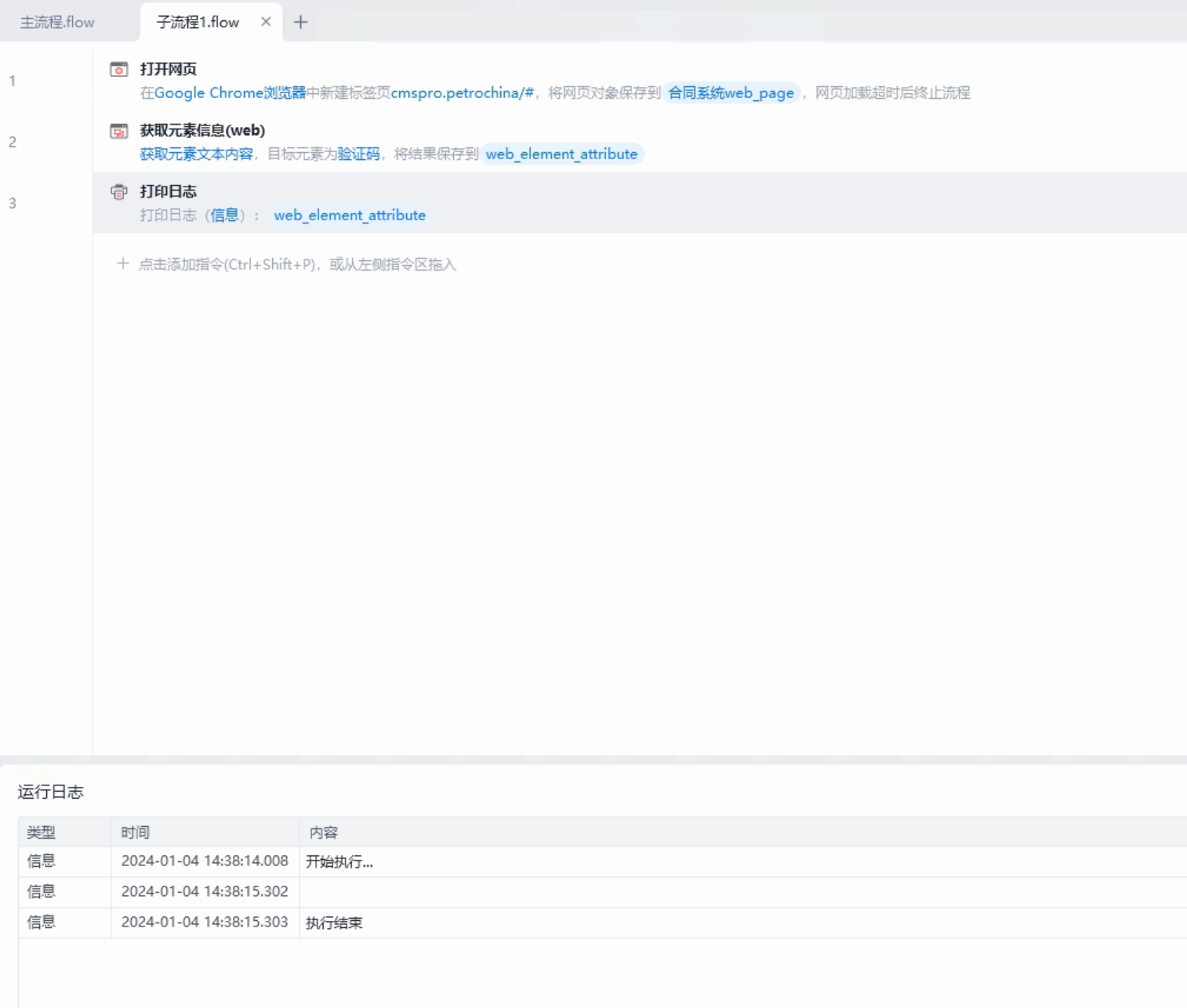Click the 打开网页 browser icon
Viewport: 1187px width, 1008px height.
[119, 70]
